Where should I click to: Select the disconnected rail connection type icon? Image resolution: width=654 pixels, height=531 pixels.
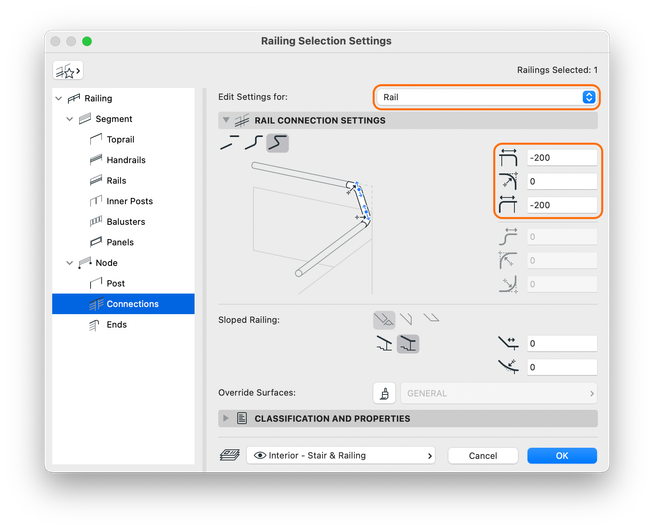(x=230, y=143)
